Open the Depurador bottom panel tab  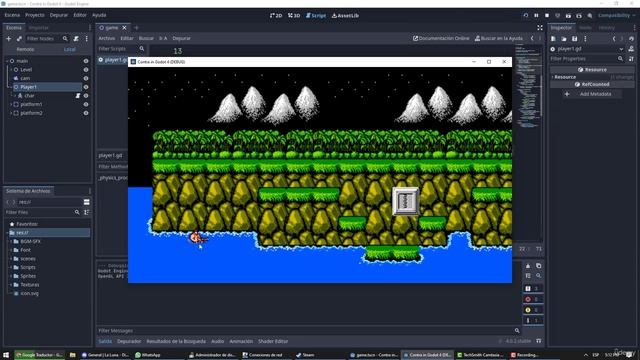(129, 341)
